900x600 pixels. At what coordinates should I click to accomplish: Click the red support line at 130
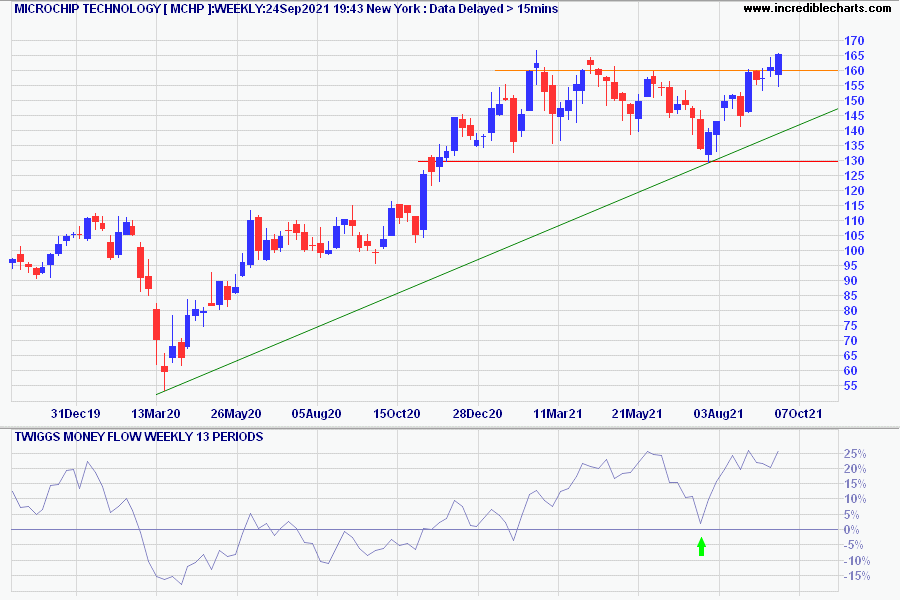coord(629,161)
